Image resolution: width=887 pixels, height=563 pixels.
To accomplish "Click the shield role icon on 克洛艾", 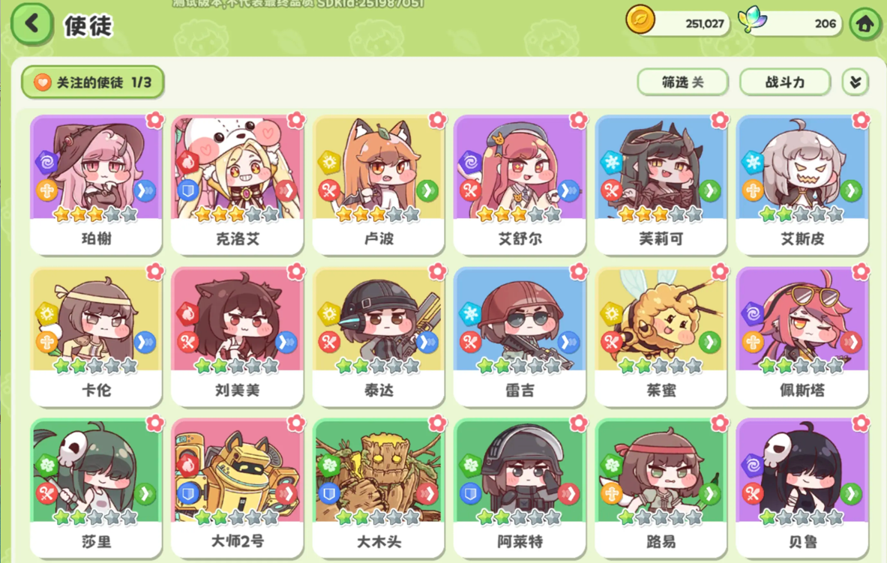I will [x=188, y=191].
